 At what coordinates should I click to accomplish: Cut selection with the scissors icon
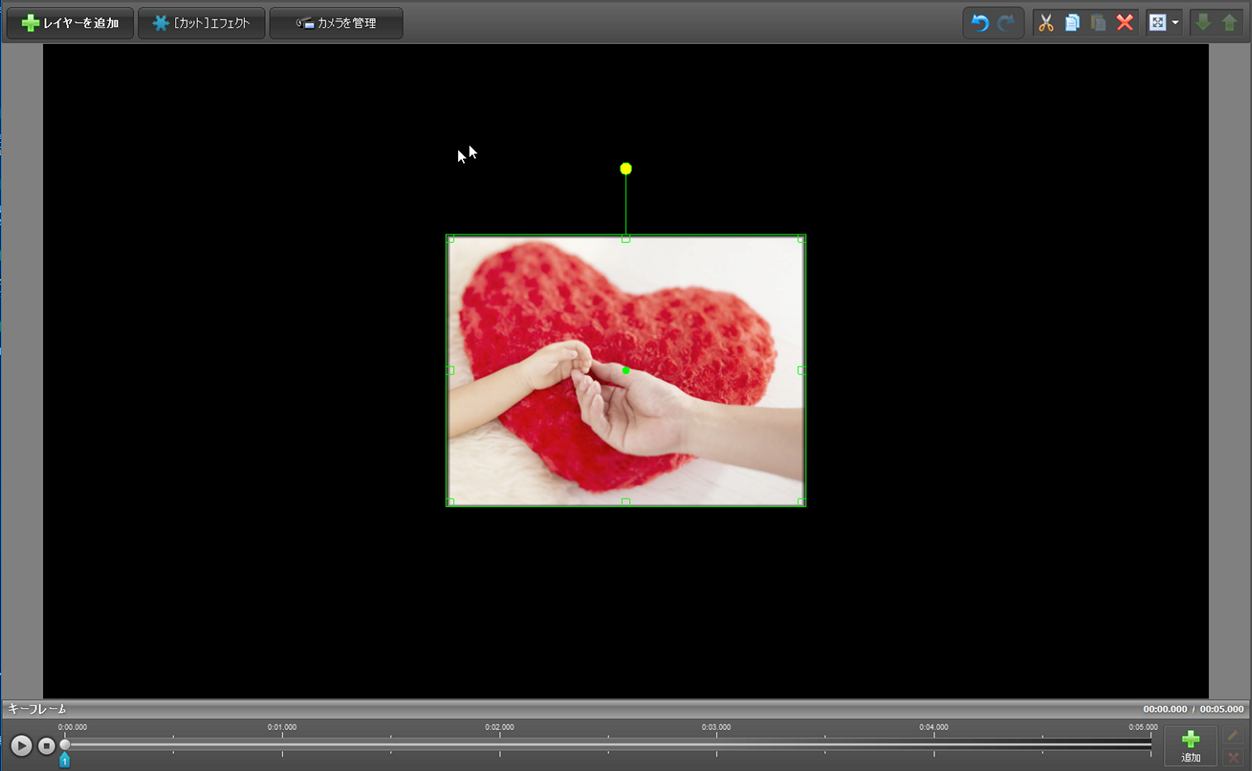click(x=1046, y=23)
